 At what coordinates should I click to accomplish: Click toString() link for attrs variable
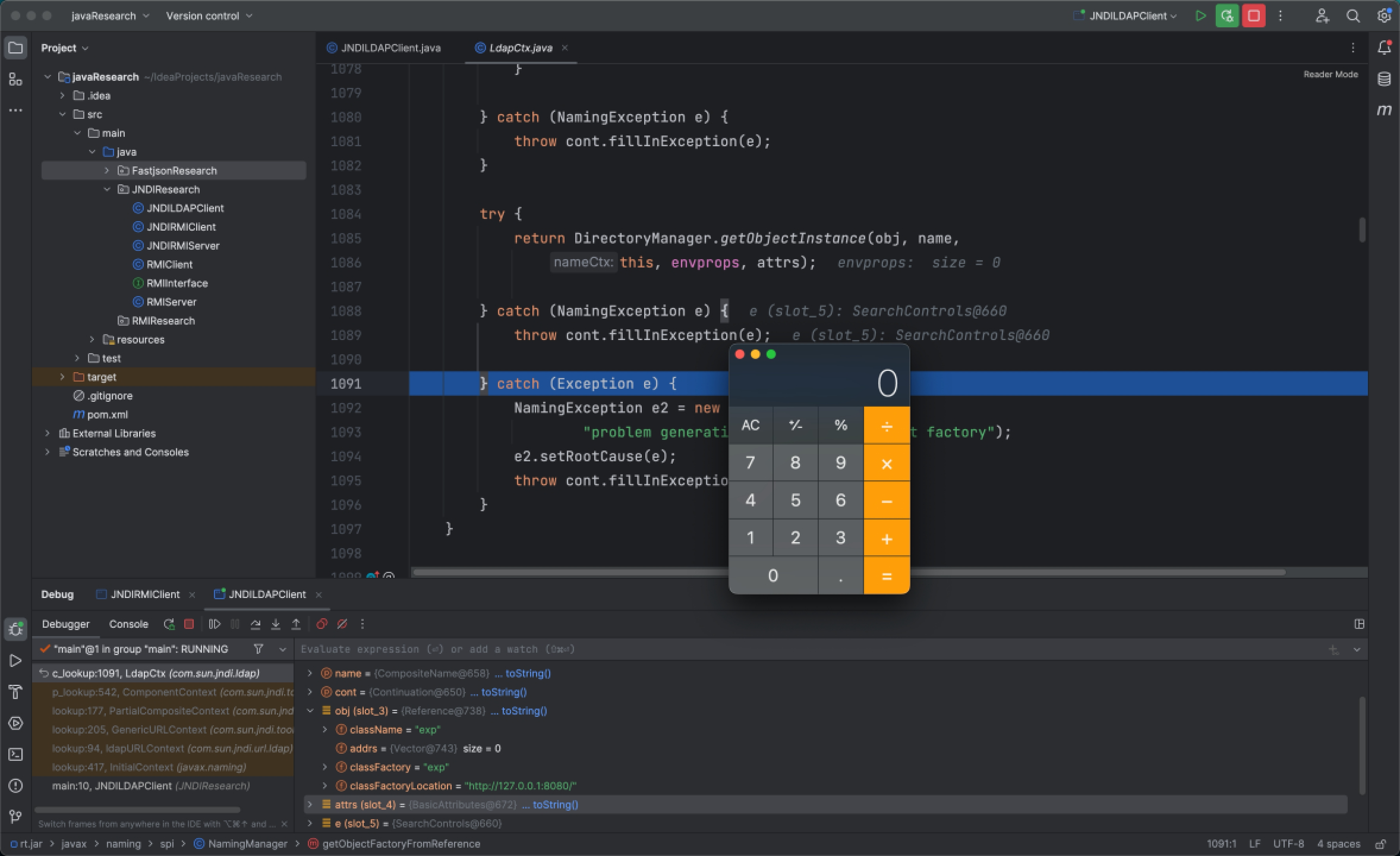[556, 805]
